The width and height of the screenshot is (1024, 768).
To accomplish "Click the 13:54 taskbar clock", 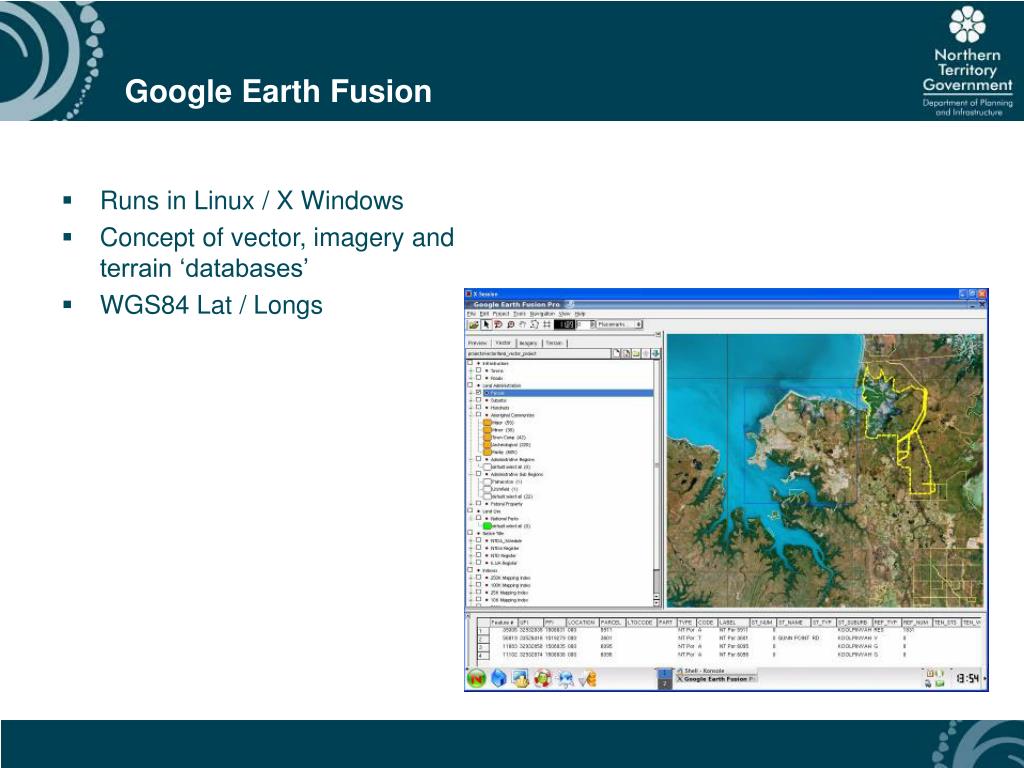I will [967, 679].
